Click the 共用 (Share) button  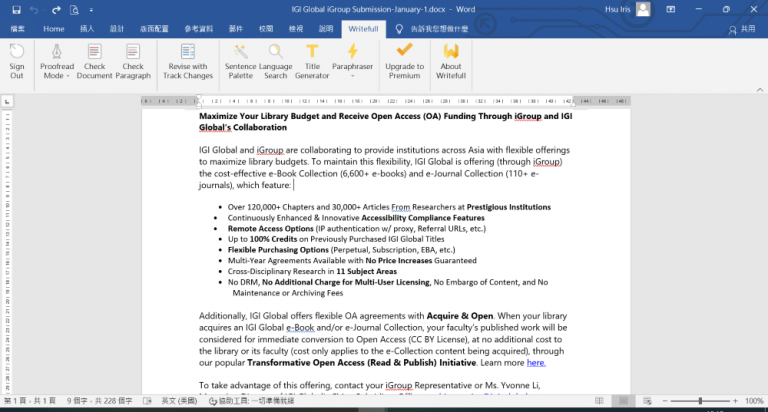(742, 29)
